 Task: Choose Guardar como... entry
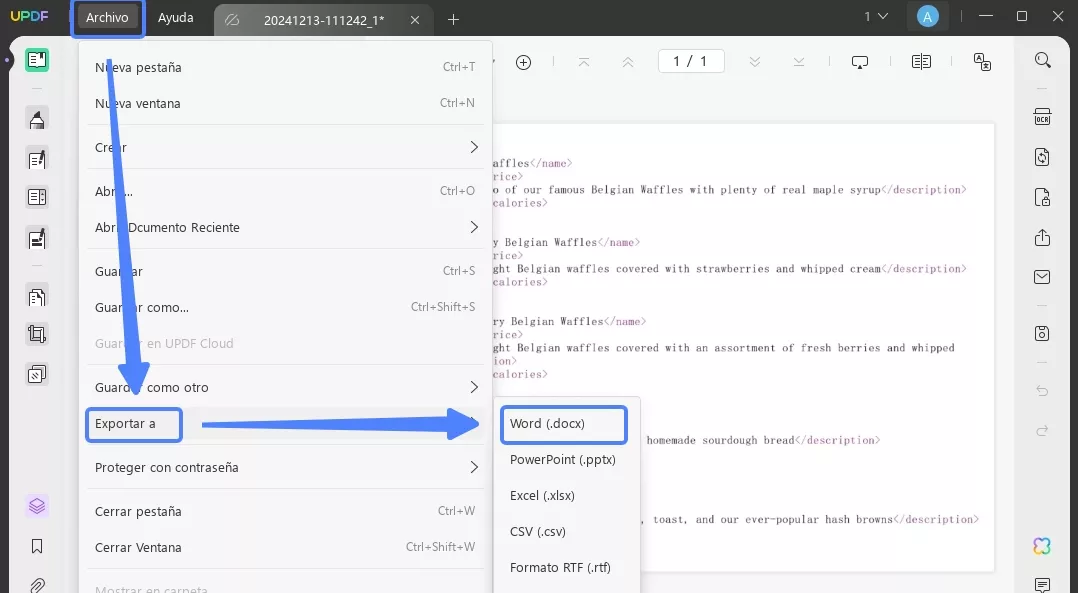point(285,307)
